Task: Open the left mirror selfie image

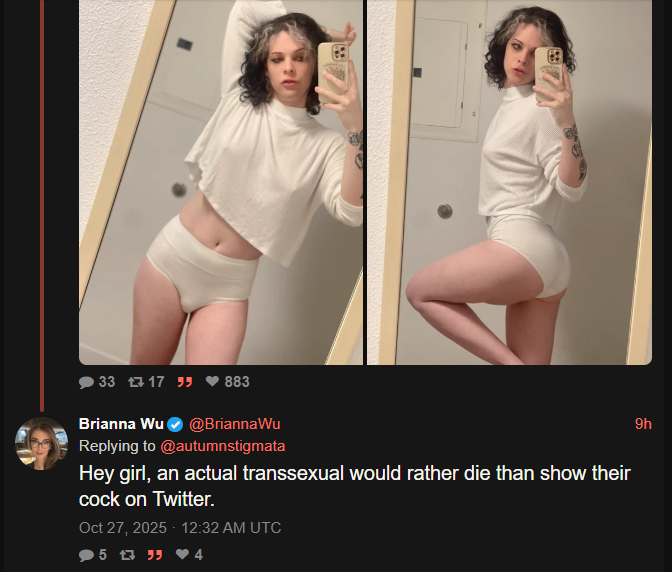Action: point(221,182)
